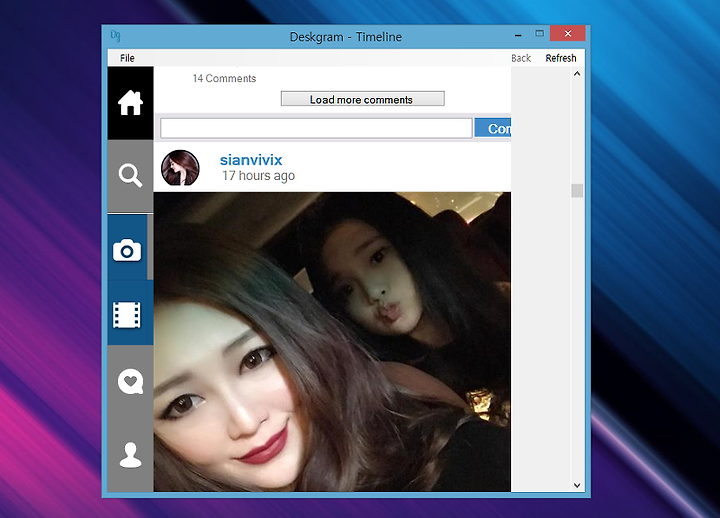Click the scrollbar up arrow
The image size is (720, 518).
click(577, 73)
